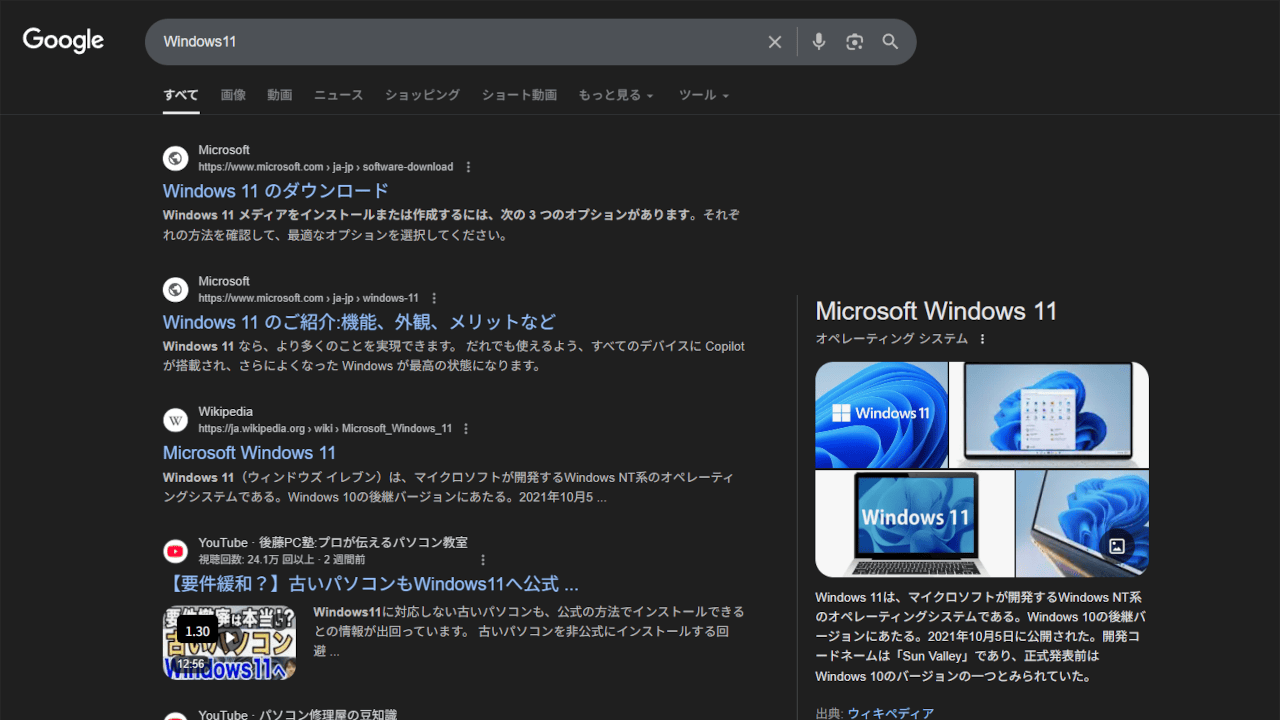Open Google Lens image search icon

pos(854,42)
